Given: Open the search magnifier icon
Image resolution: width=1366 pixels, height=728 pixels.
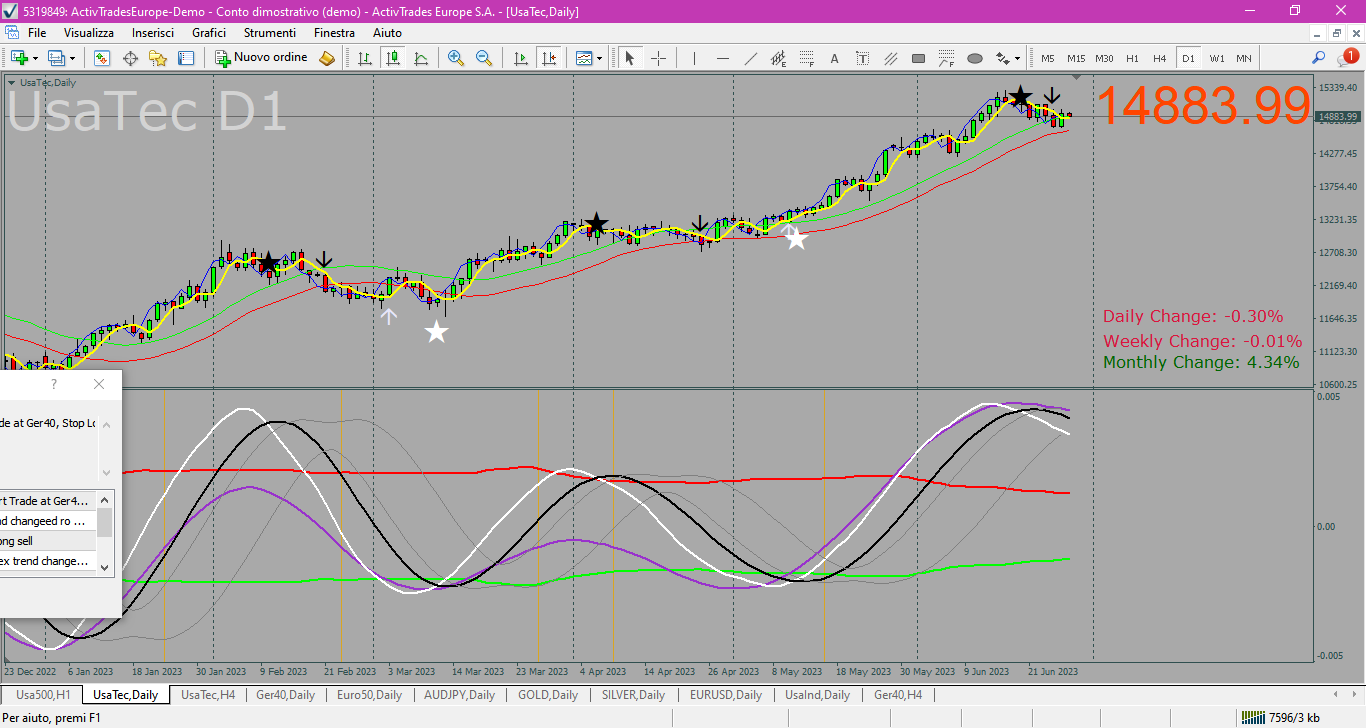Looking at the screenshot, I should click(1319, 58).
